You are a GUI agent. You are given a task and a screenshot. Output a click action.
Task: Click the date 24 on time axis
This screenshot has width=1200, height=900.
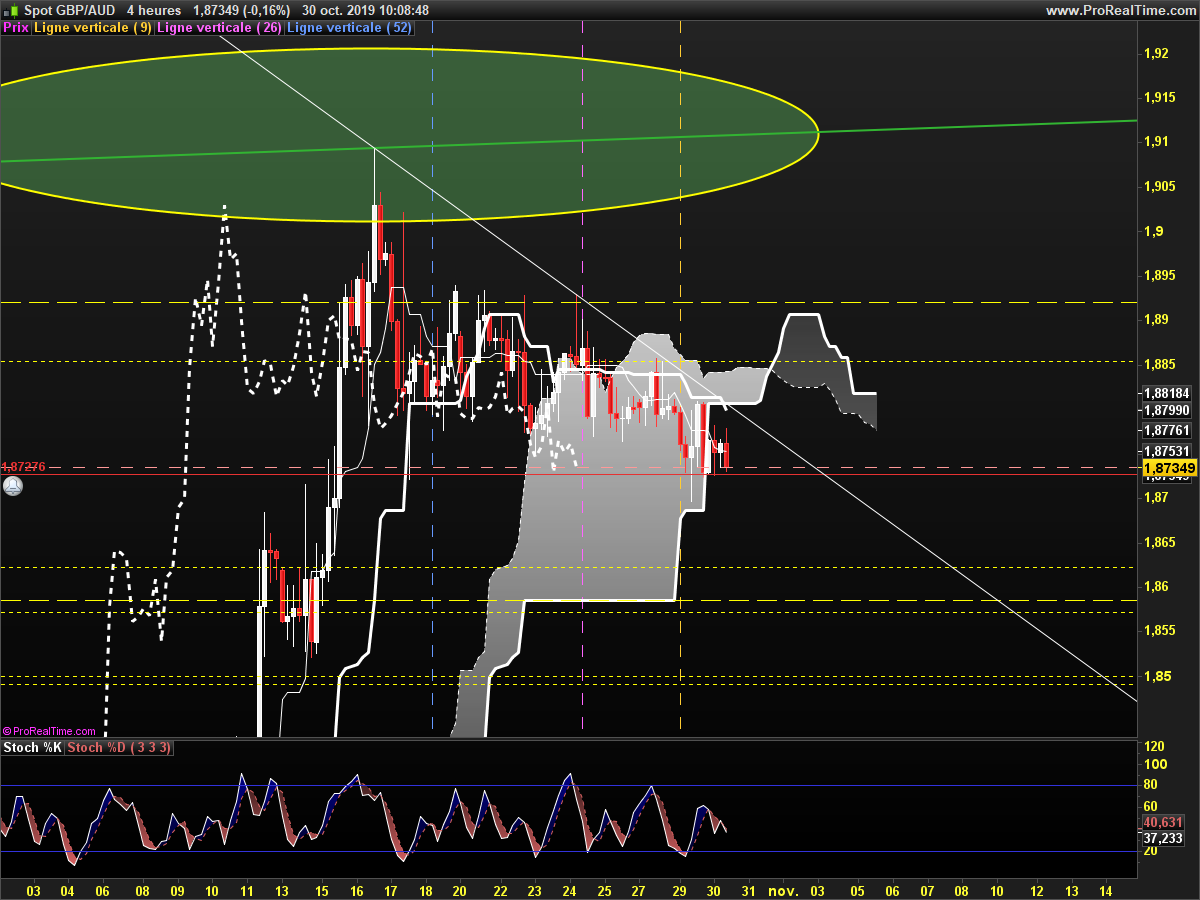click(569, 890)
